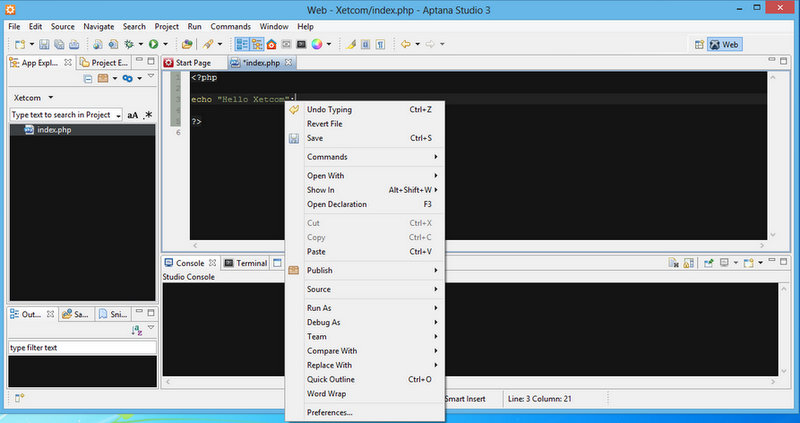This screenshot has height=423, width=800.
Task: Click the Save disk icon in toolbar
Action: pyautogui.click(x=44, y=44)
